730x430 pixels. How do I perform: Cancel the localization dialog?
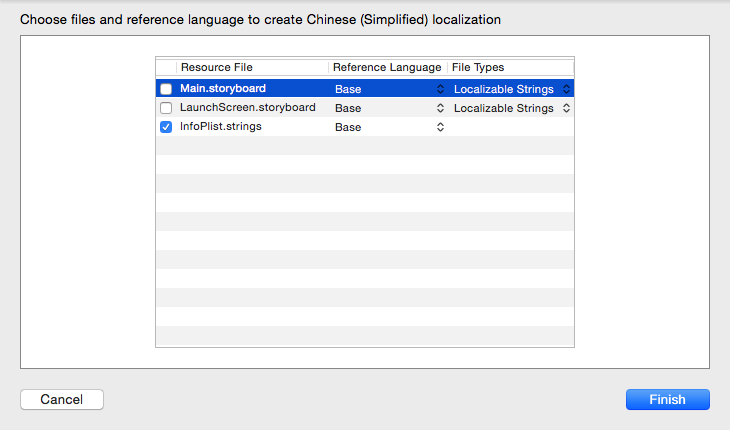[x=62, y=399]
